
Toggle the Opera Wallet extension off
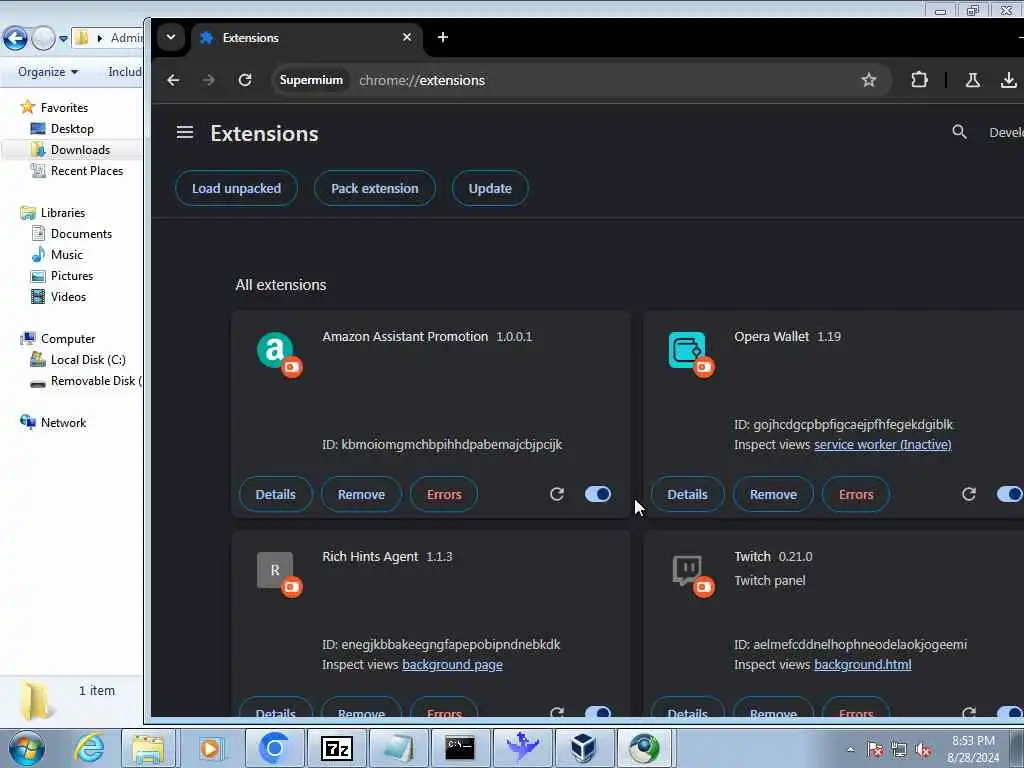(1010, 494)
